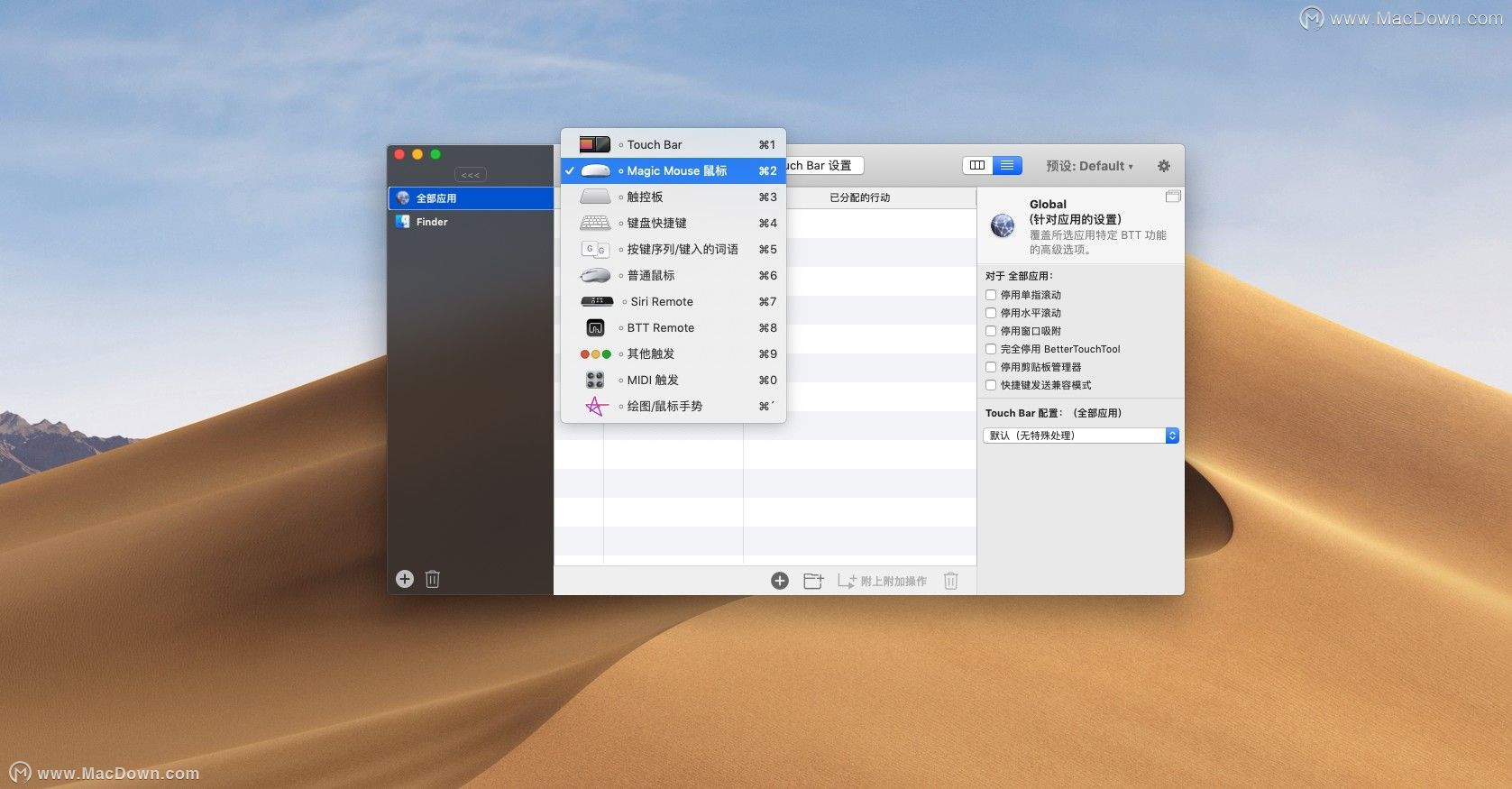Screen dimensions: 1512x789
Task: Add new trigger with plus icon
Action: [780, 582]
